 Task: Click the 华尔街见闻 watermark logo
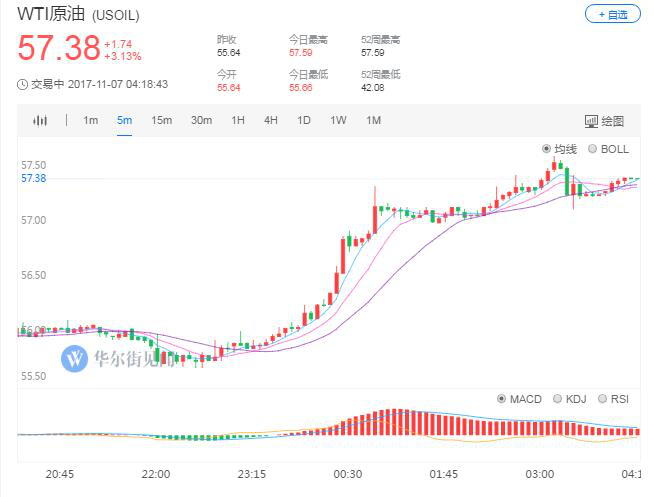[75, 359]
